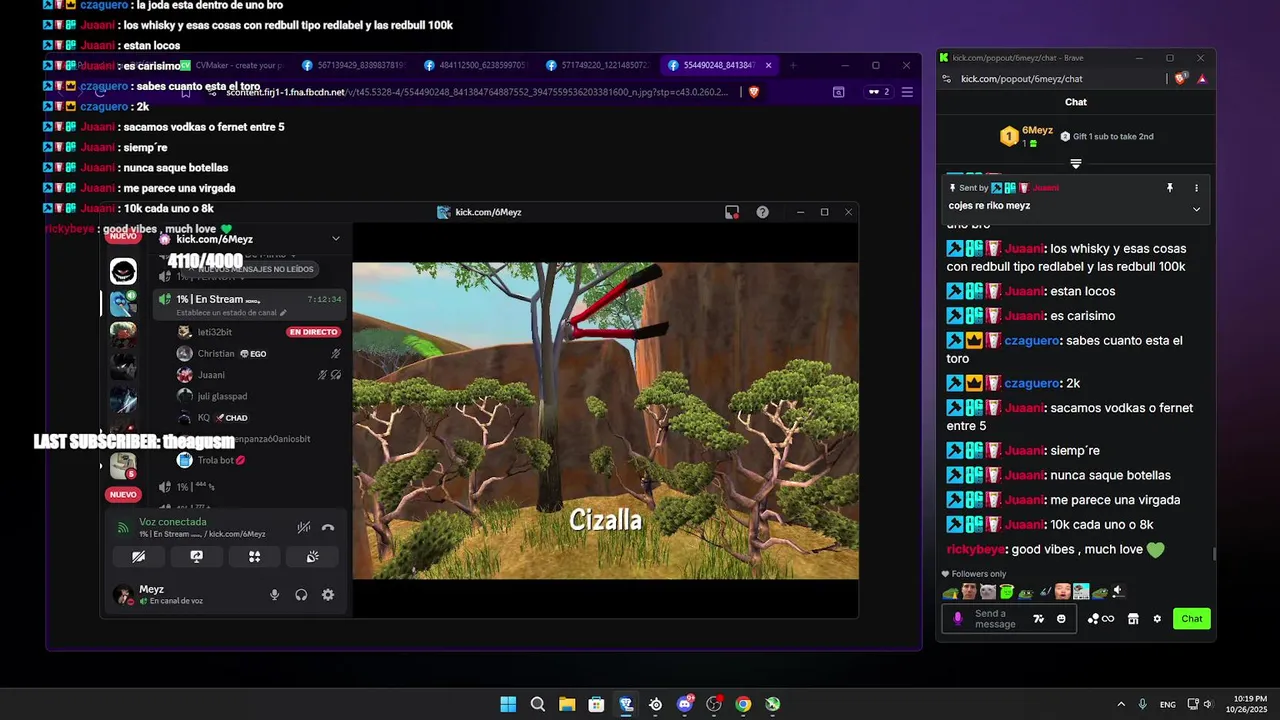Screen dimensions: 1280x720
Task: Collapse the leaderboard with the down-arrow handle
Action: (x=1076, y=163)
